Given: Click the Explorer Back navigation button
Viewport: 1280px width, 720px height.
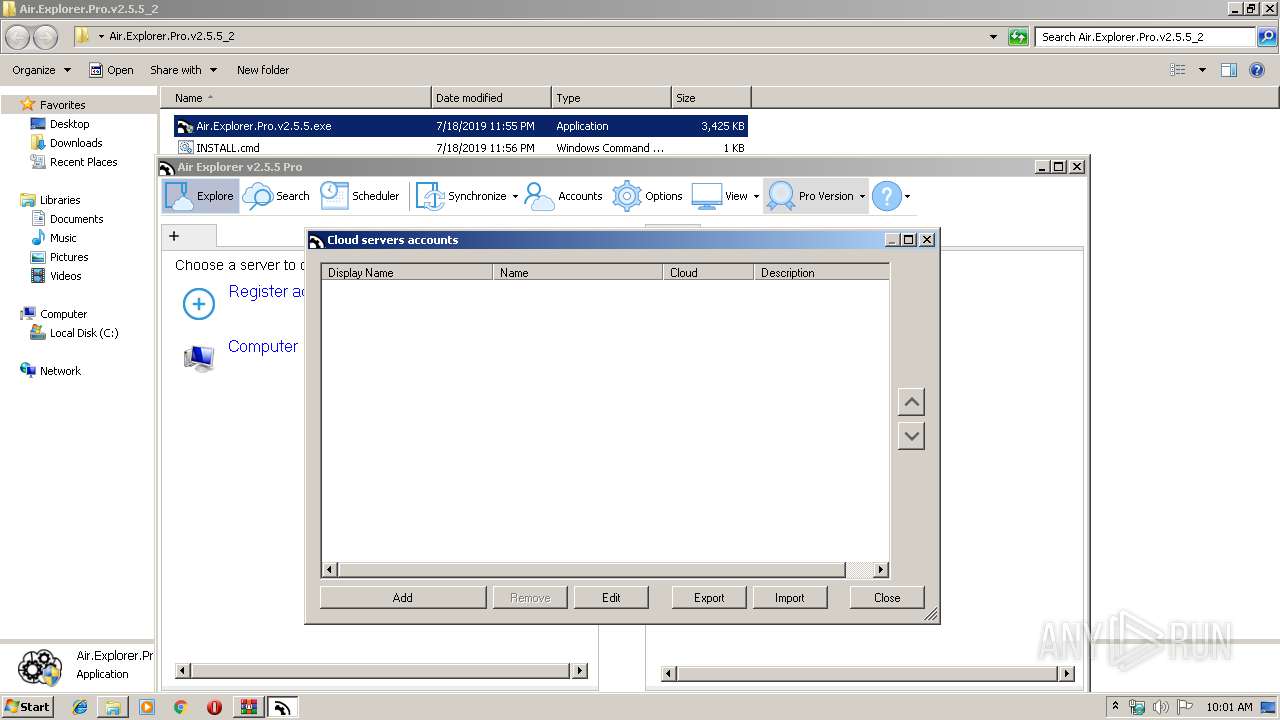Looking at the screenshot, I should (x=17, y=37).
